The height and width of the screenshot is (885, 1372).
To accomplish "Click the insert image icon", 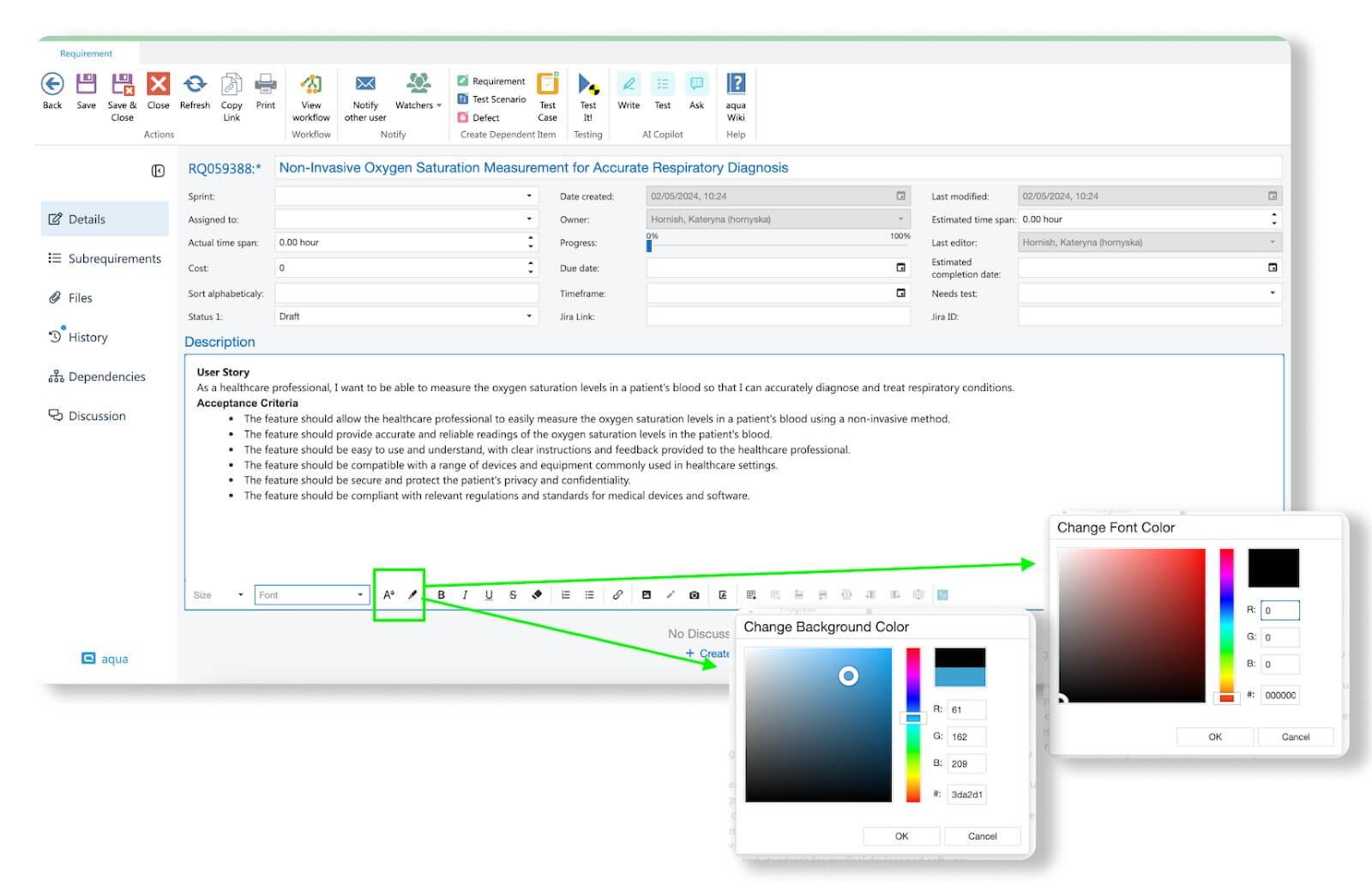I will click(x=647, y=594).
